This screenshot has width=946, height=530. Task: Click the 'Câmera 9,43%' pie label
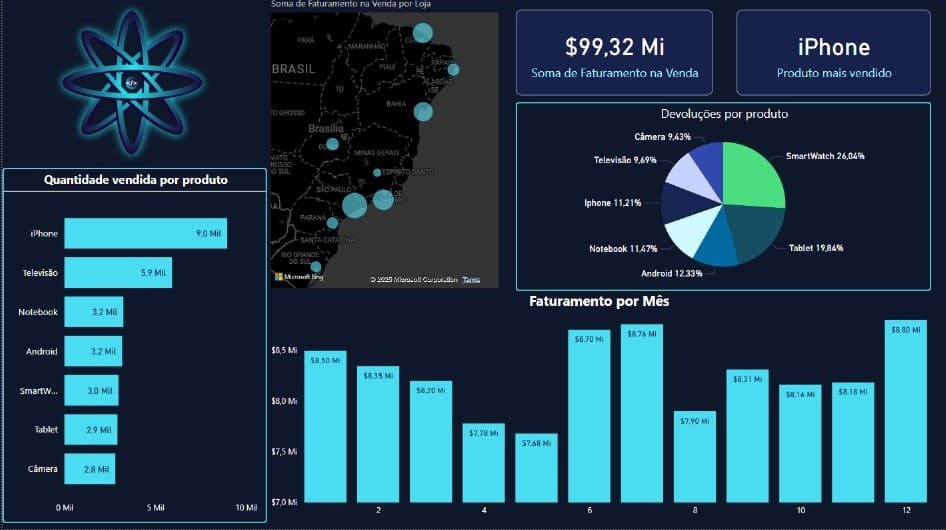[662, 137]
